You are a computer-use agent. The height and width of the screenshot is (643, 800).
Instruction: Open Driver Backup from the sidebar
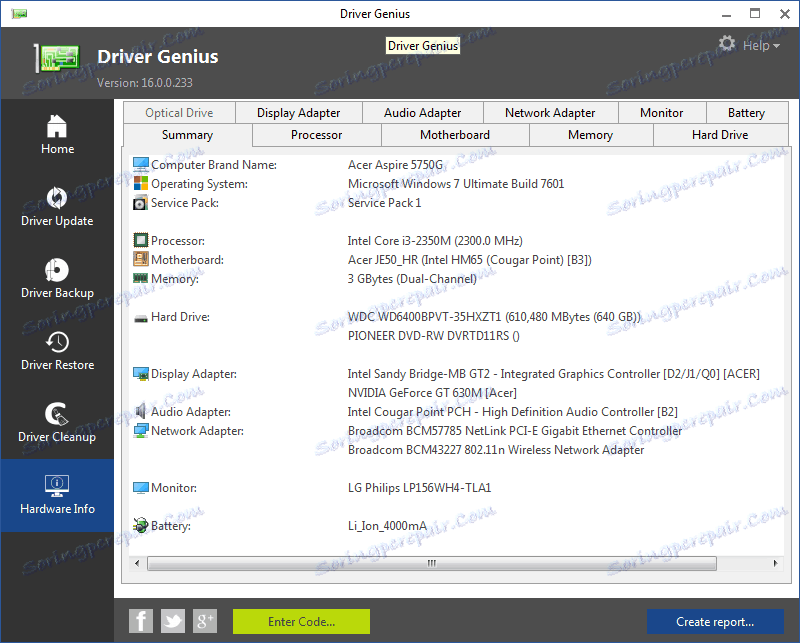coord(57,279)
